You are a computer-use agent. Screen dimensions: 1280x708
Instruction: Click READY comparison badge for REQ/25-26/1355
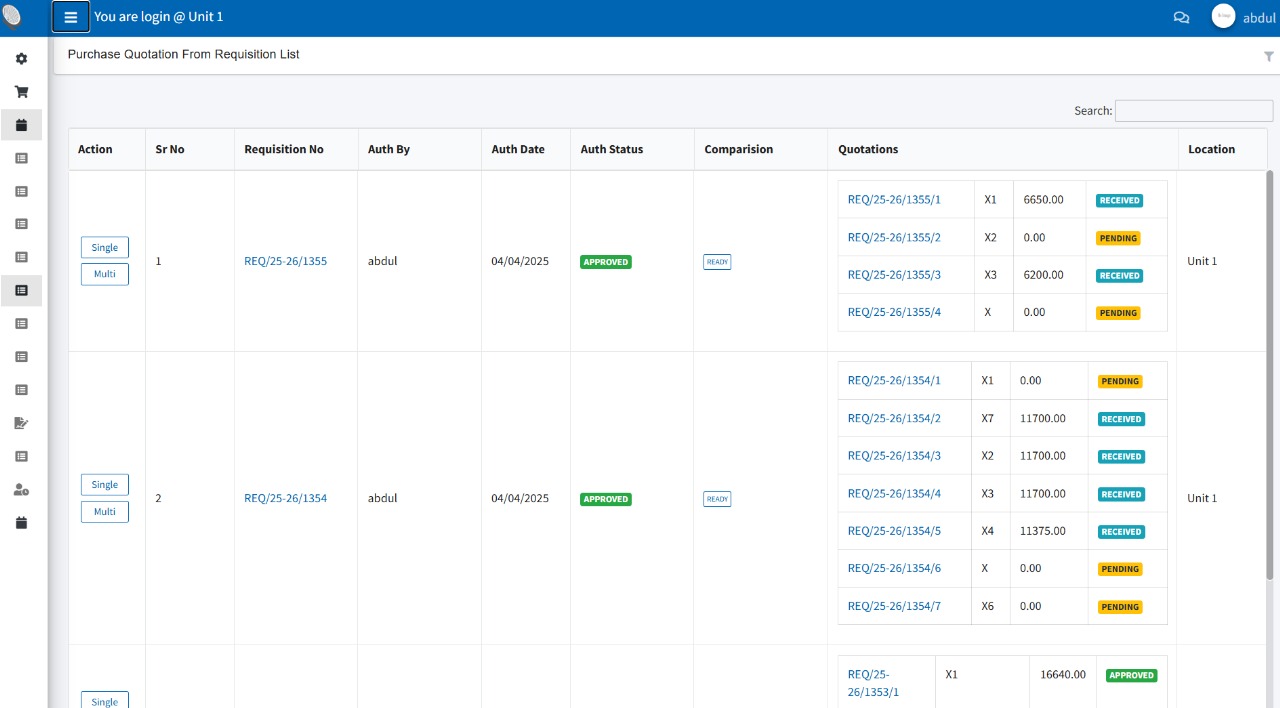717,262
